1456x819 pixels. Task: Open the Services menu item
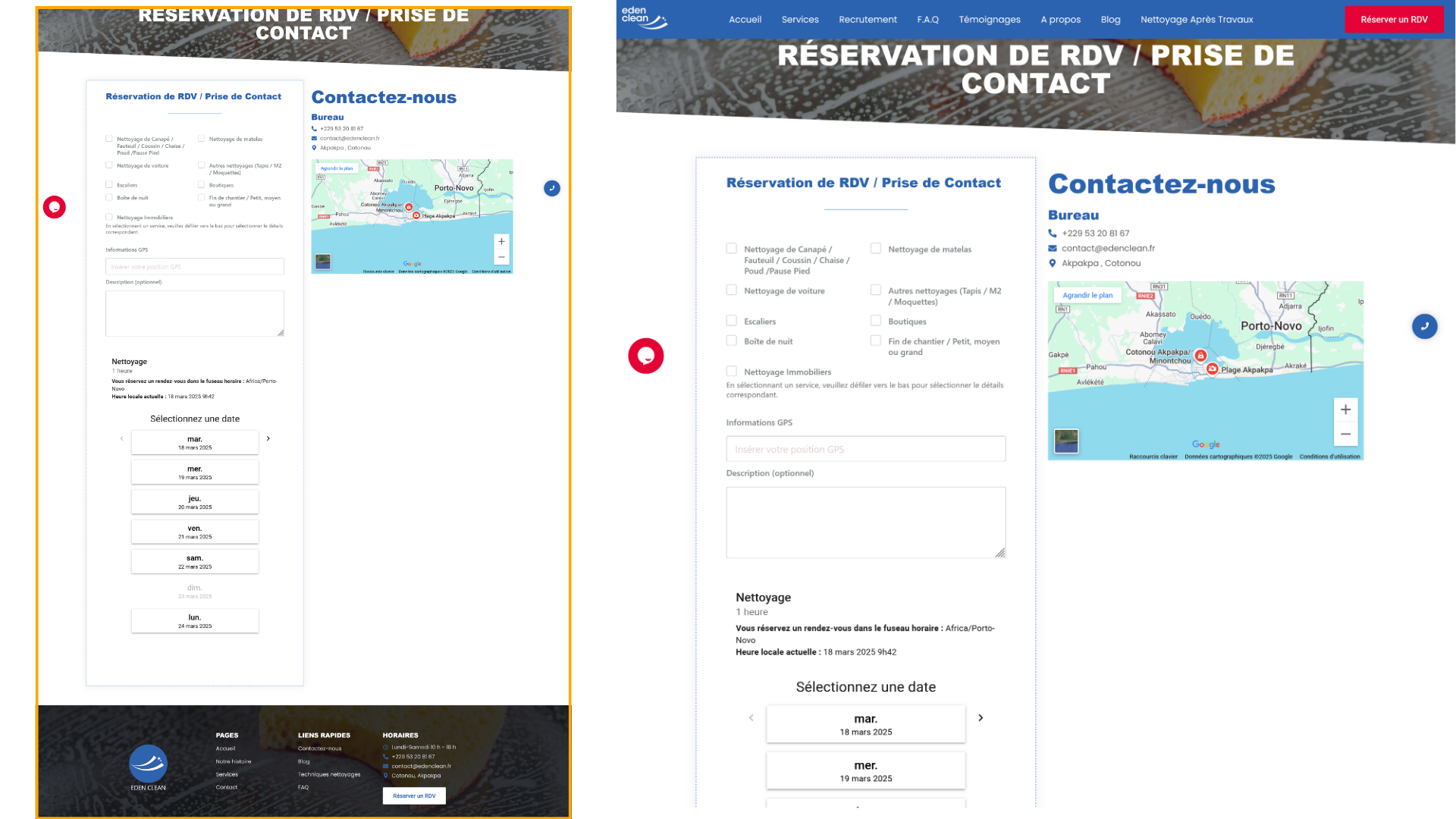[x=800, y=20]
